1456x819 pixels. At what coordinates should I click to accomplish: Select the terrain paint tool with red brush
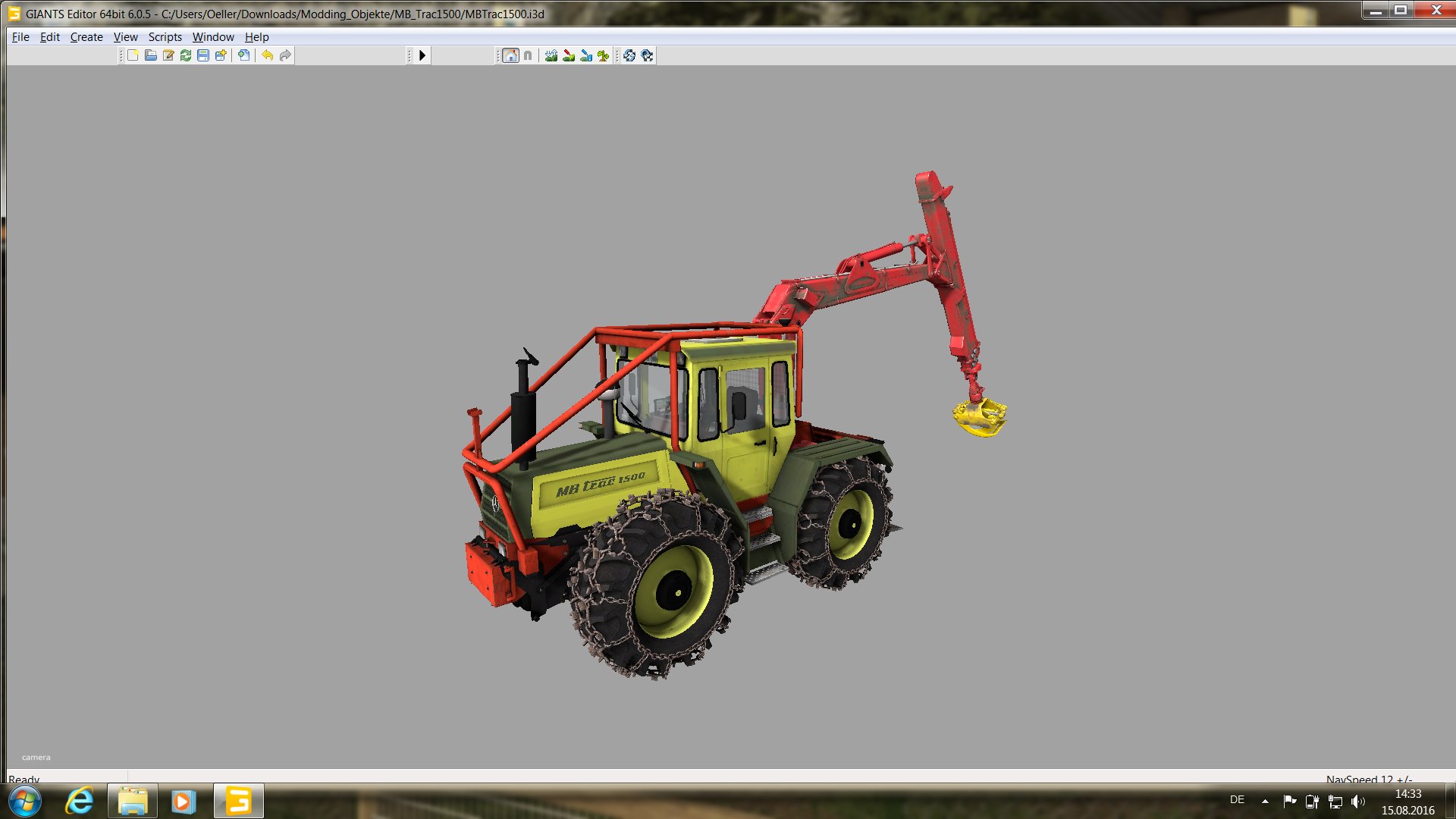tap(569, 55)
